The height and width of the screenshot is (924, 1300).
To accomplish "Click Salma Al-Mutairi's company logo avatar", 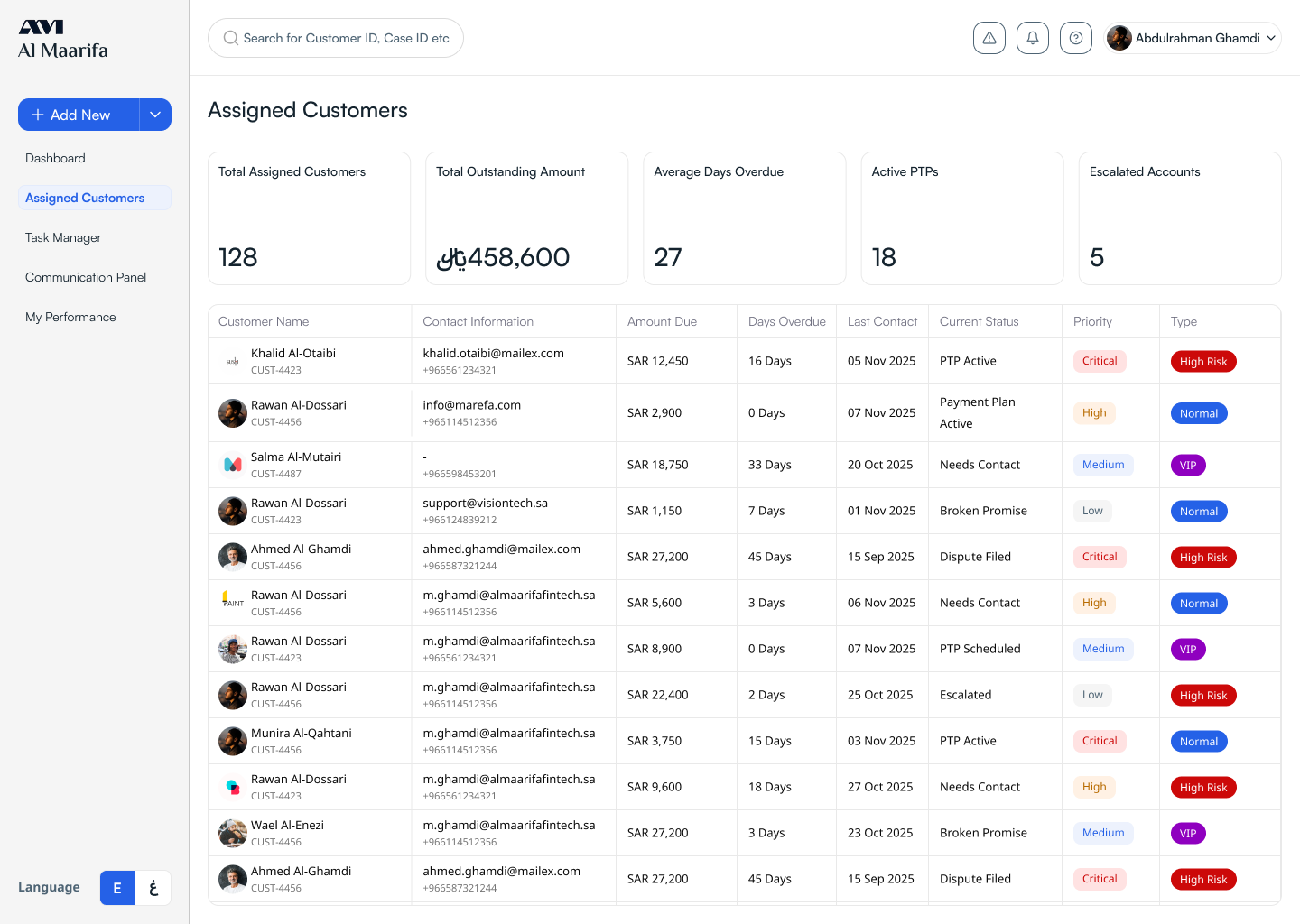I will [233, 465].
